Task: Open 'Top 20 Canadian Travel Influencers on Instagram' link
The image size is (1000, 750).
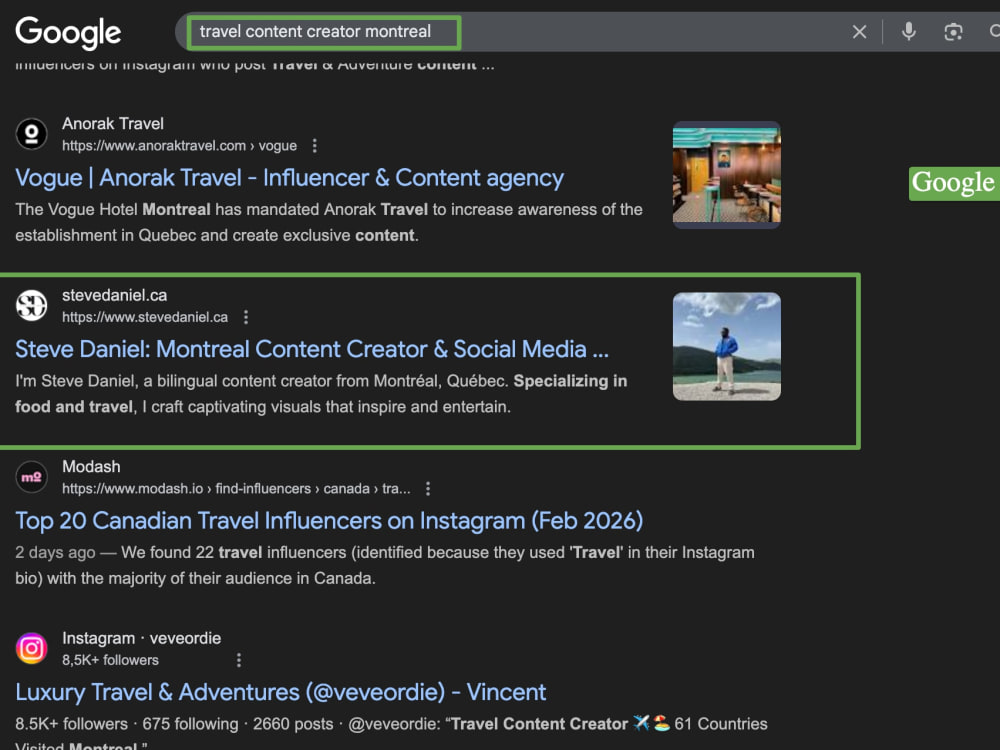Action: click(x=329, y=521)
